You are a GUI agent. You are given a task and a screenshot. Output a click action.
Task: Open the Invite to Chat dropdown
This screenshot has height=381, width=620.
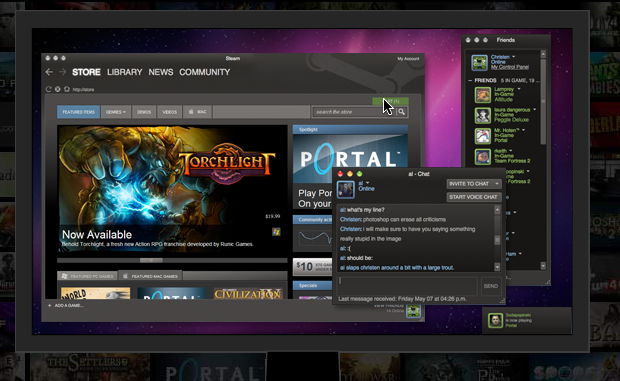474,184
